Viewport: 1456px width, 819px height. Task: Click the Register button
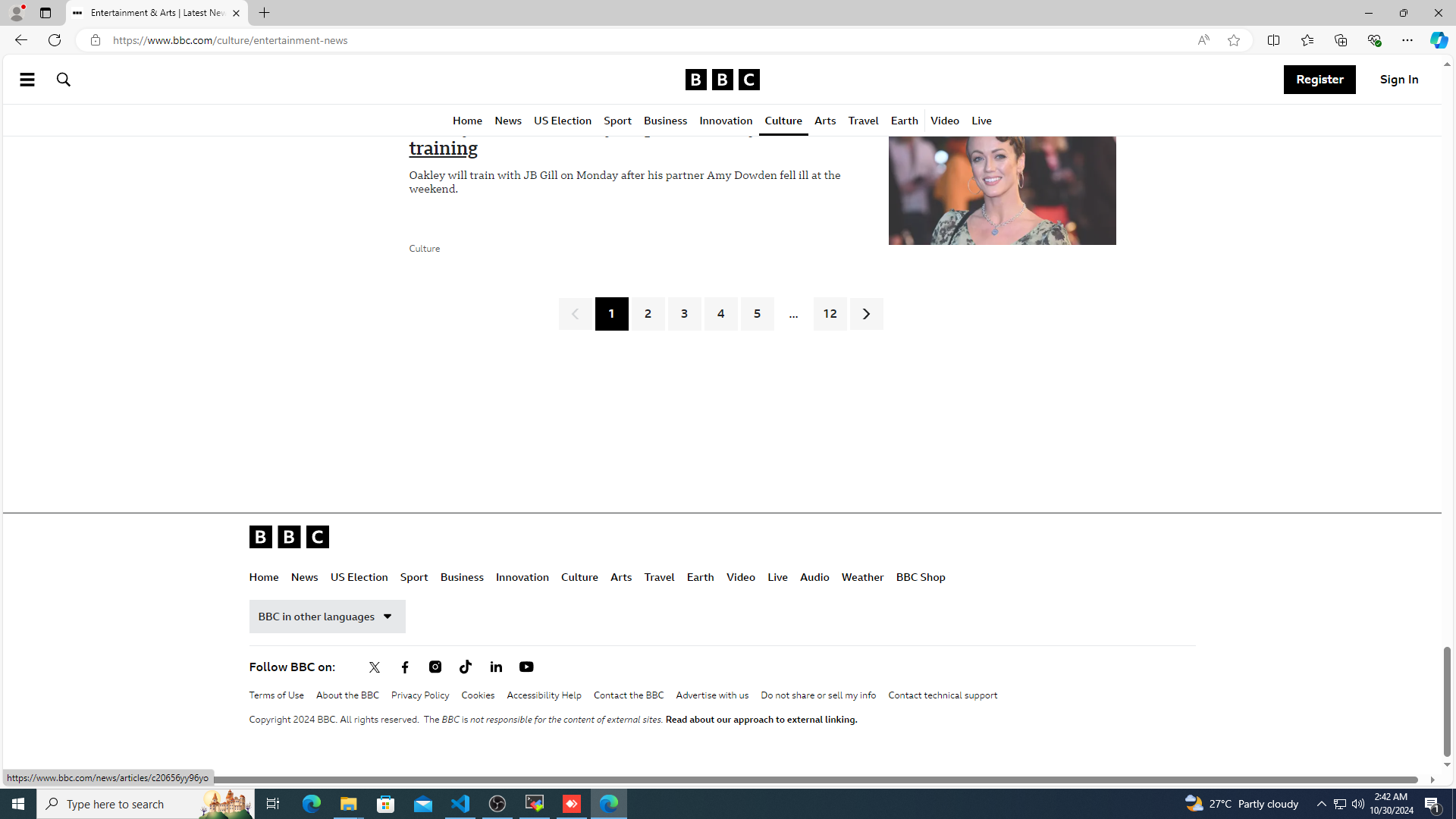coord(1319,80)
